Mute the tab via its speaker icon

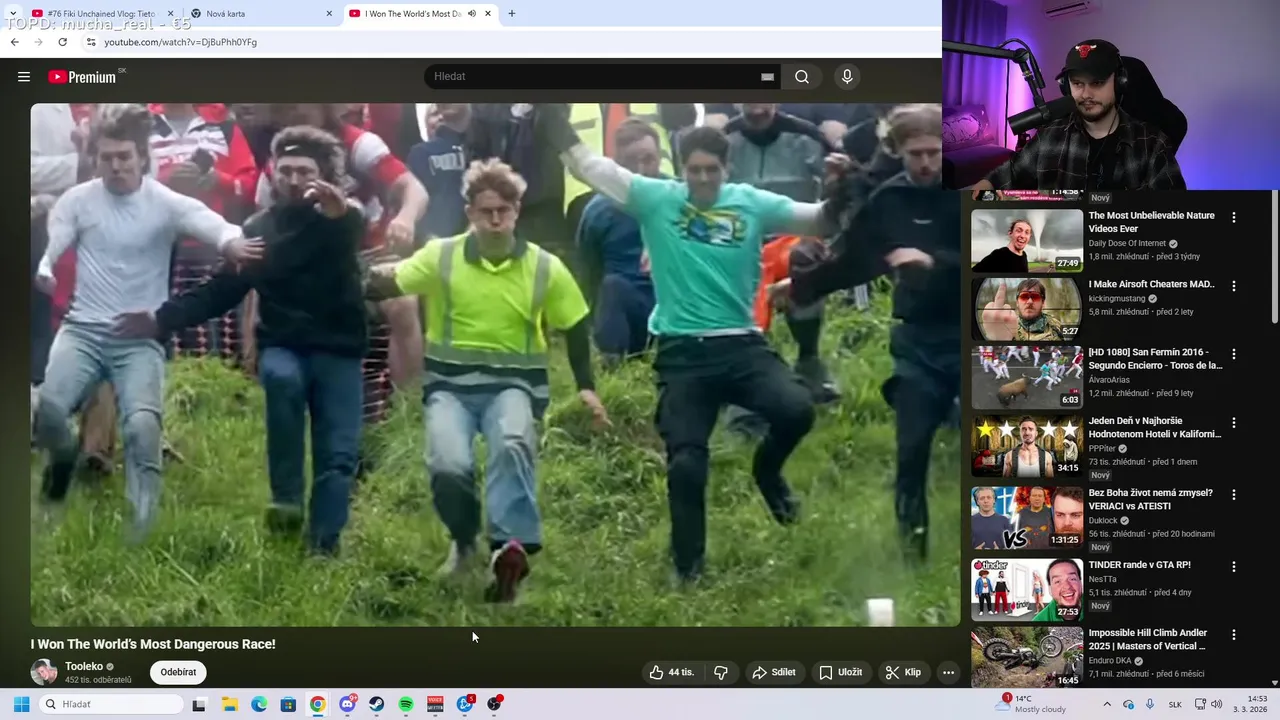(x=471, y=14)
